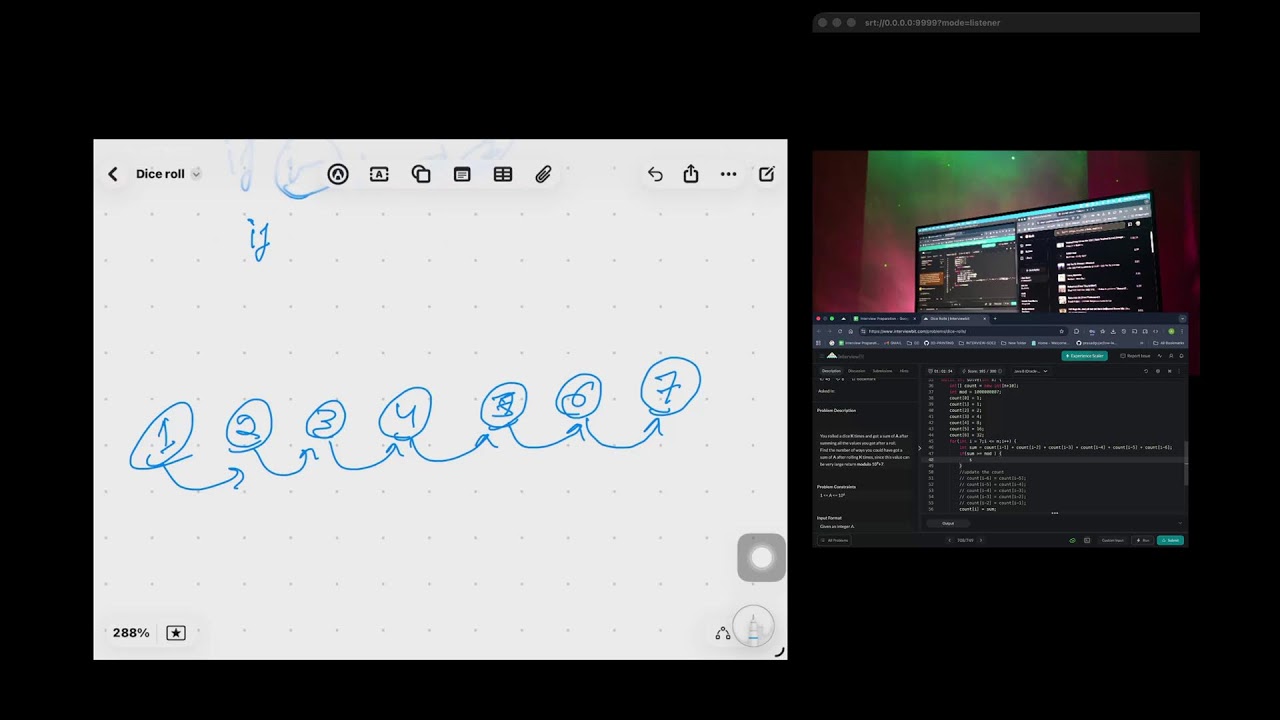Screen dimensions: 1280x720
Task: Open the connector lines icon near pen
Action: click(x=723, y=634)
